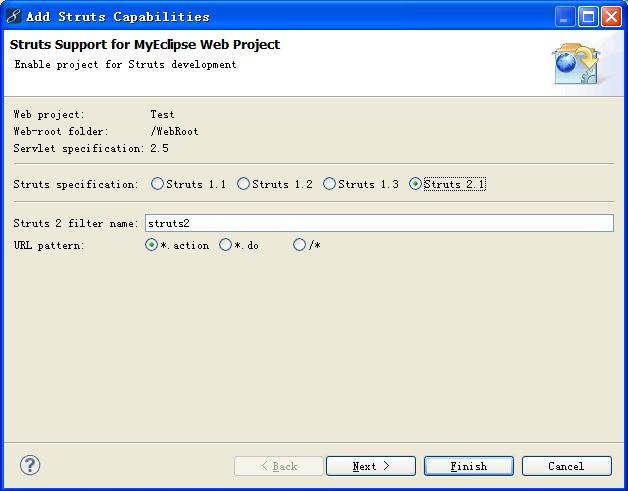This screenshot has width=628, height=491.
Task: Close the Add Struts Capabilities window
Action: pyautogui.click(x=612, y=17)
